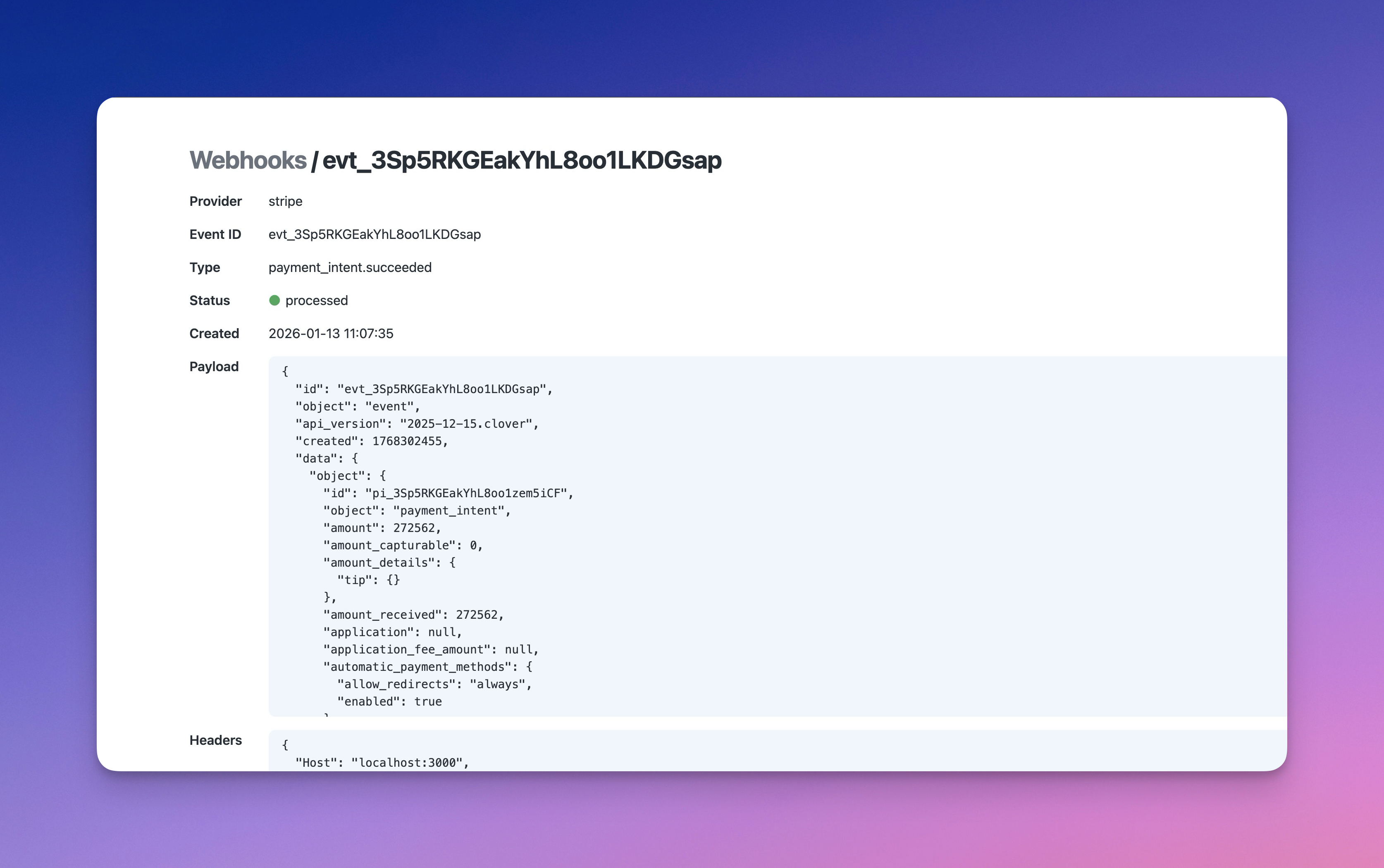The width and height of the screenshot is (1384, 868).
Task: Click the Headers label
Action: click(x=215, y=741)
